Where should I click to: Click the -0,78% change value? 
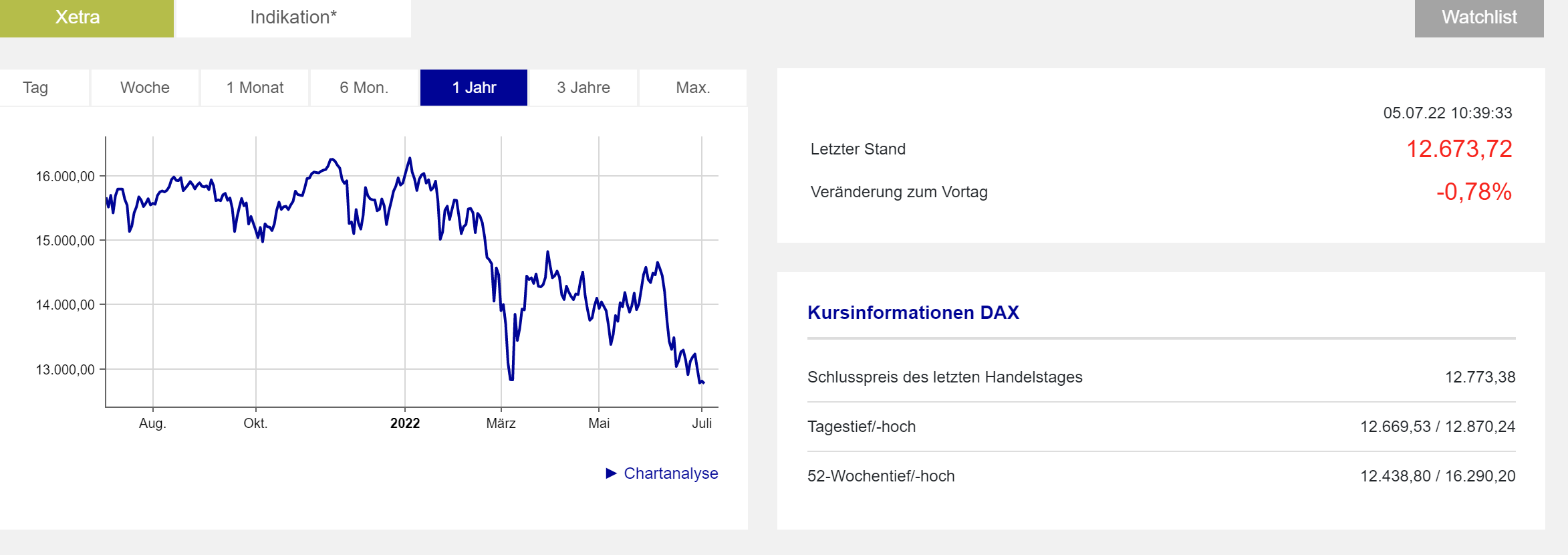point(1473,192)
